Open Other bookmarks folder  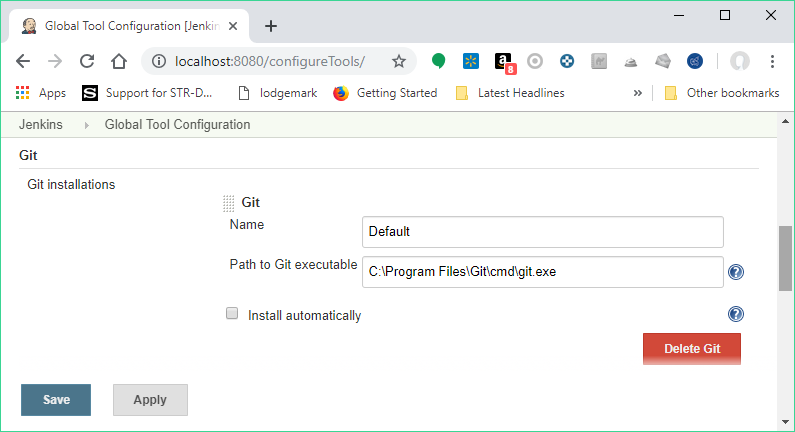(722, 93)
